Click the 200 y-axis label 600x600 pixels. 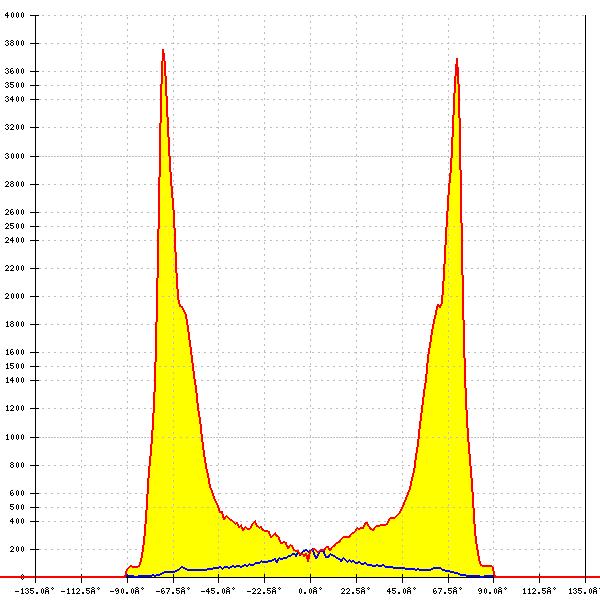click(x=17, y=549)
